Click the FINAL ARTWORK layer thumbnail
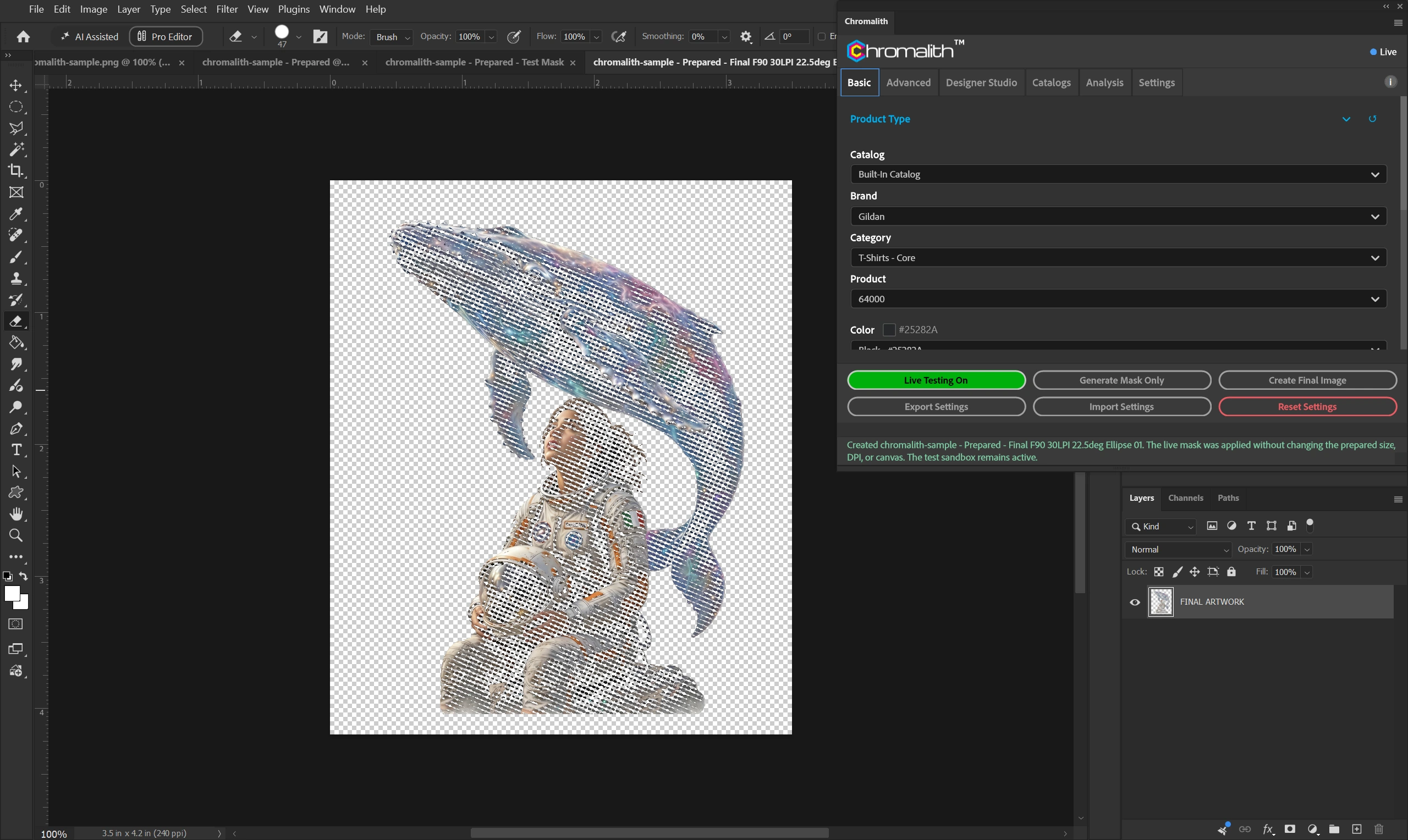The height and width of the screenshot is (840, 1408). pos(1160,603)
